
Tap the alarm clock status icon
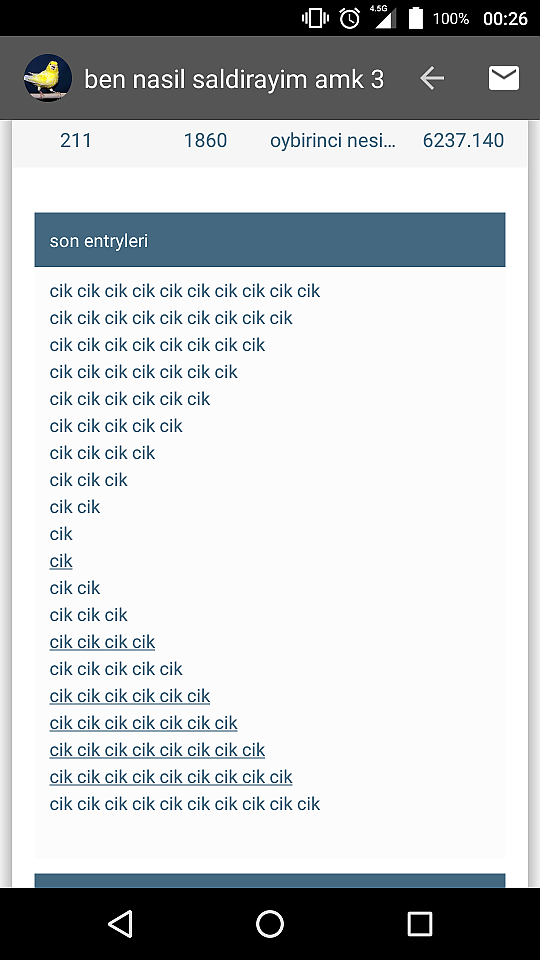pyautogui.click(x=350, y=18)
